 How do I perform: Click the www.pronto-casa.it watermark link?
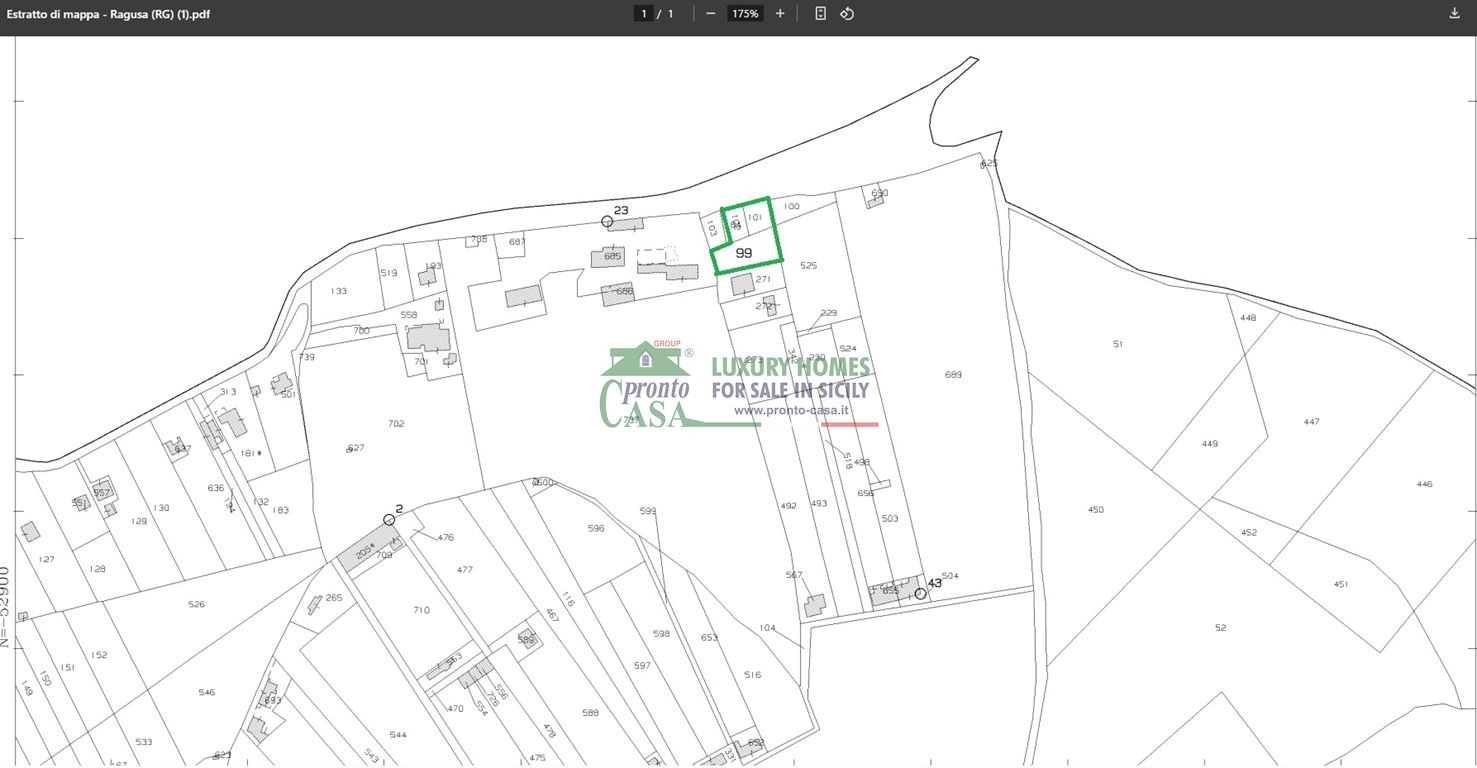pos(791,410)
